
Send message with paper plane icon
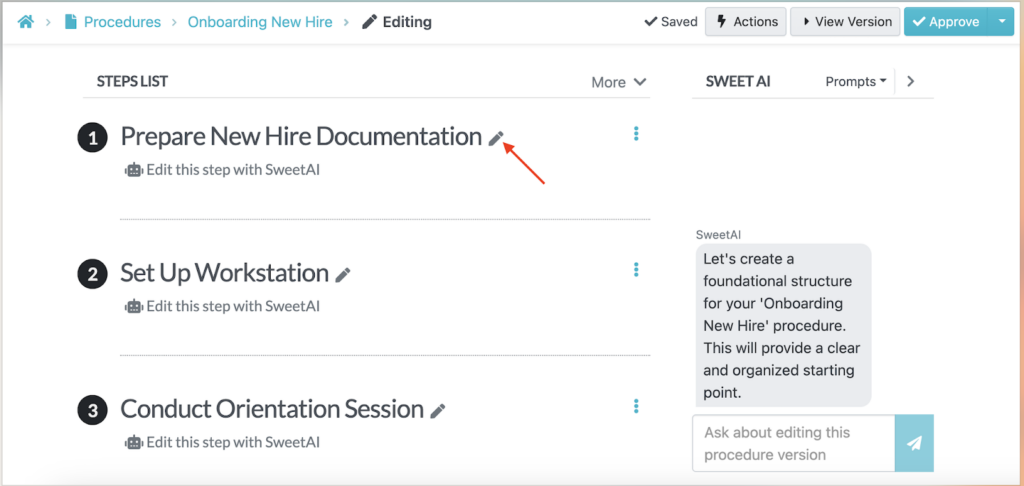914,443
